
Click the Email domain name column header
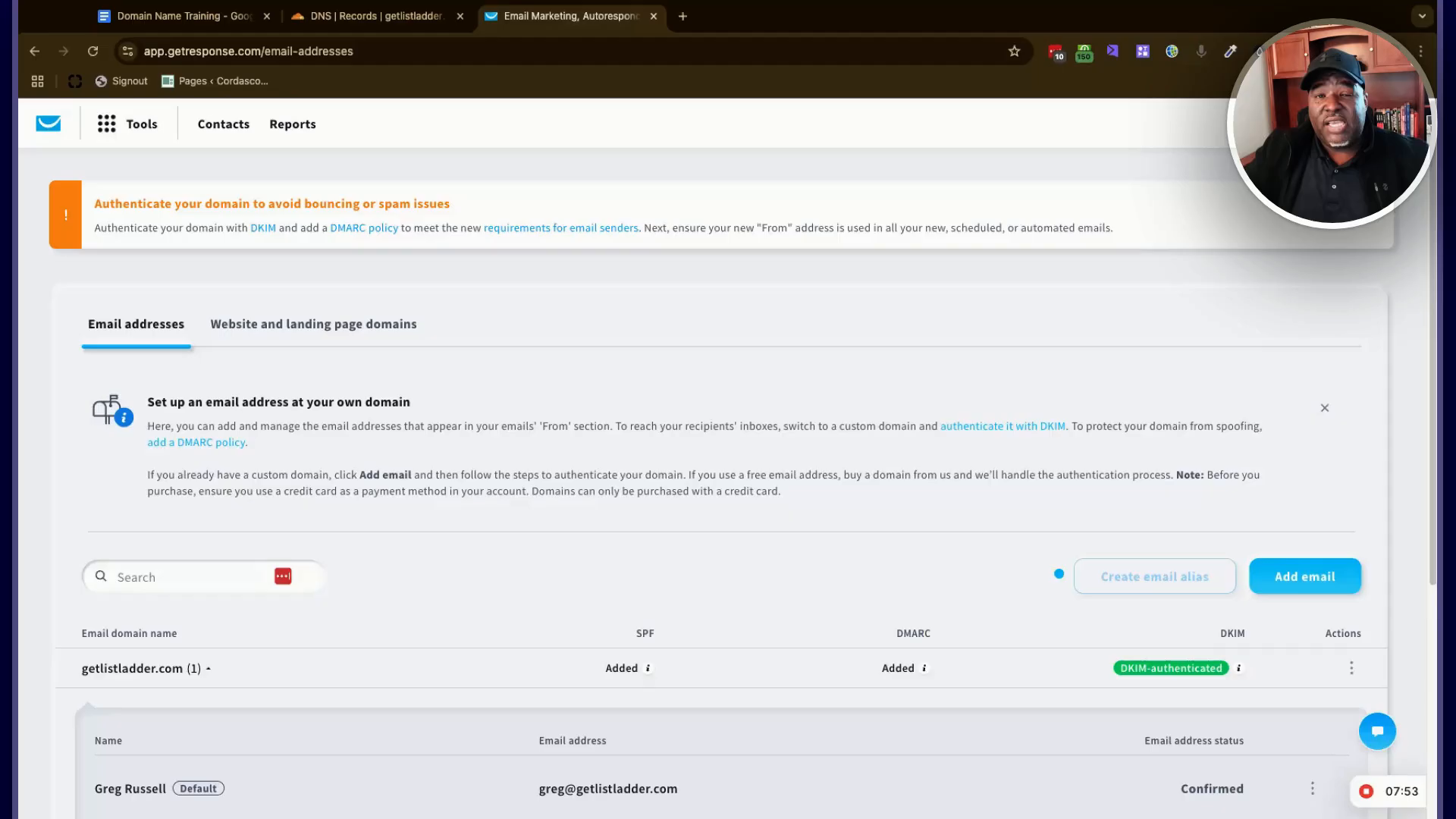click(129, 633)
